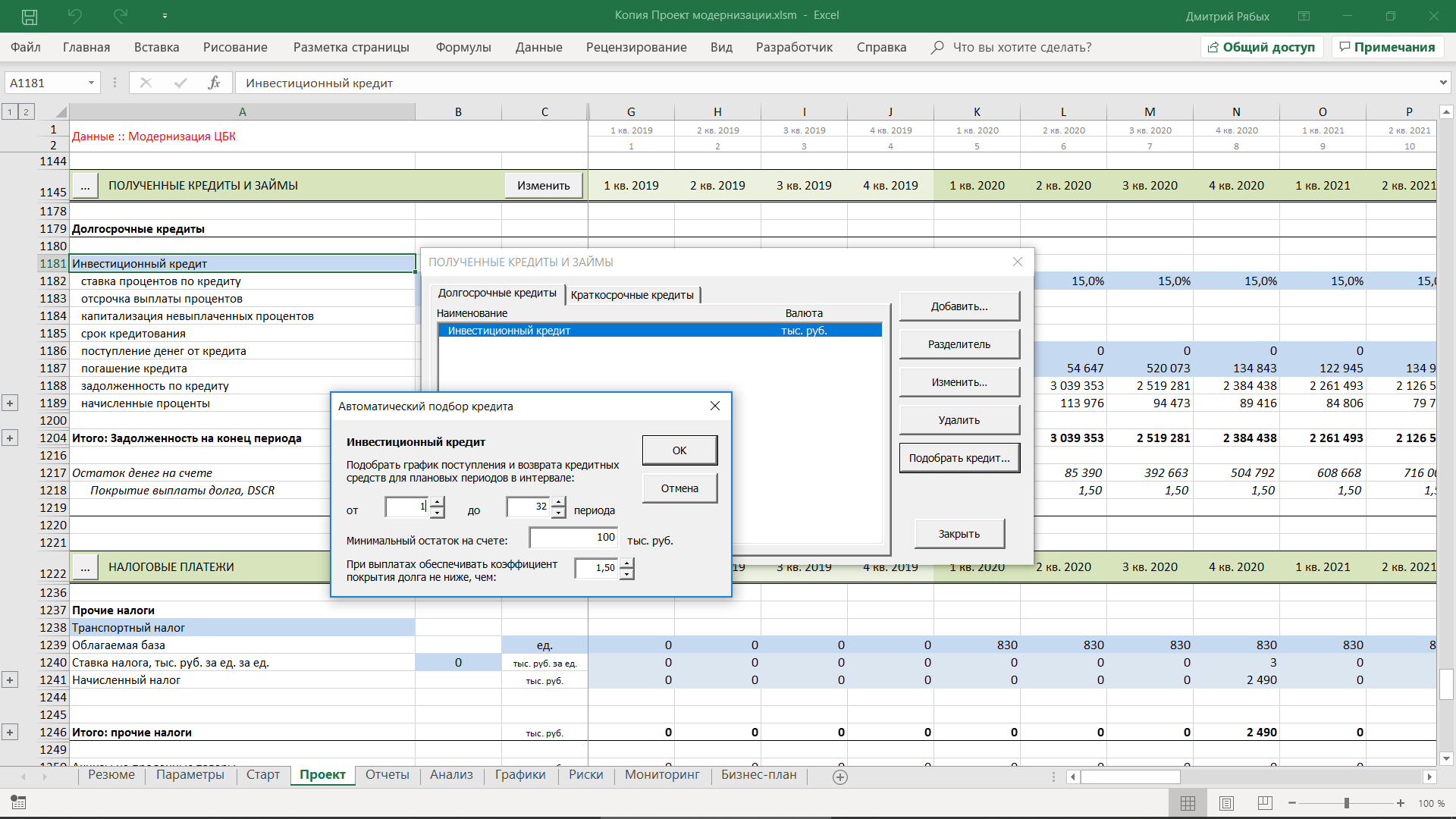Expand the group at row 1241

click(x=10, y=680)
